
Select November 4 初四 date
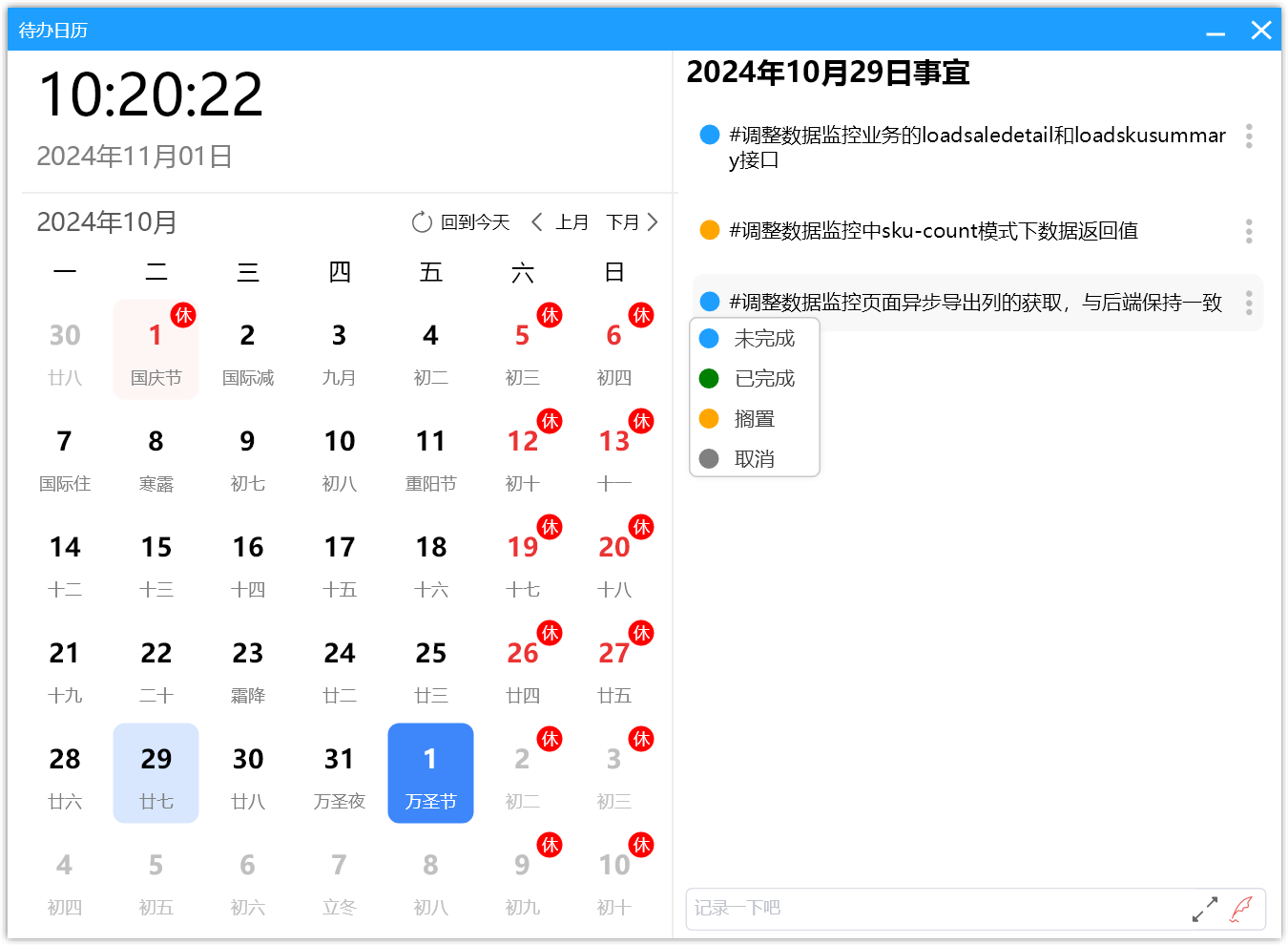coord(65,879)
